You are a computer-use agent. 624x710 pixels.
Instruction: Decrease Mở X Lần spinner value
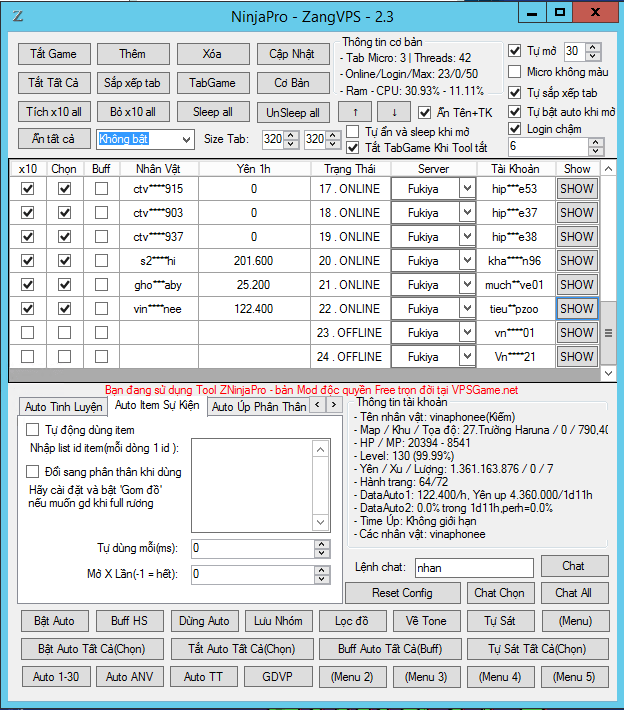click(322, 579)
